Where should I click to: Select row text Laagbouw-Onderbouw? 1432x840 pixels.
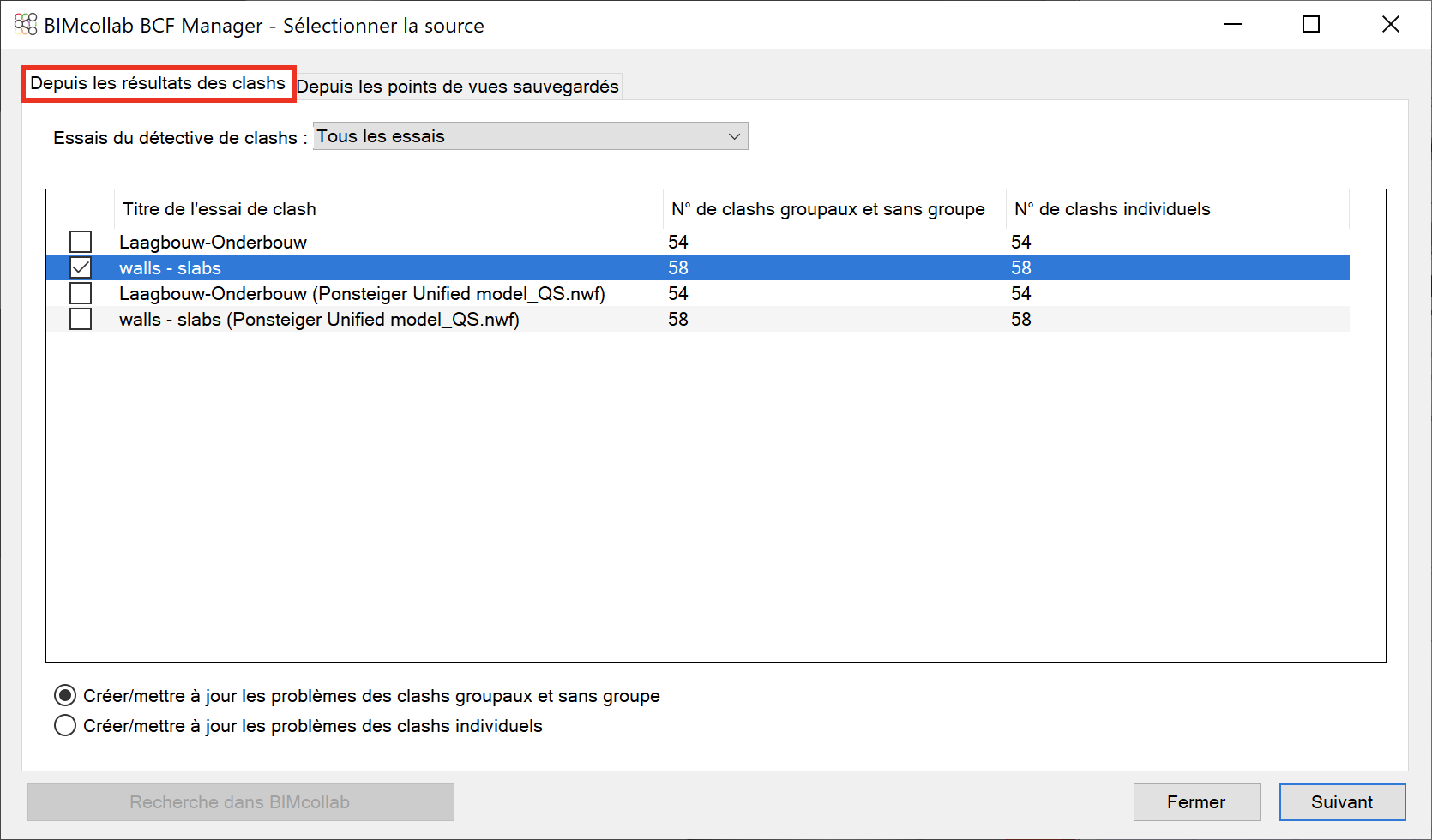coord(213,242)
